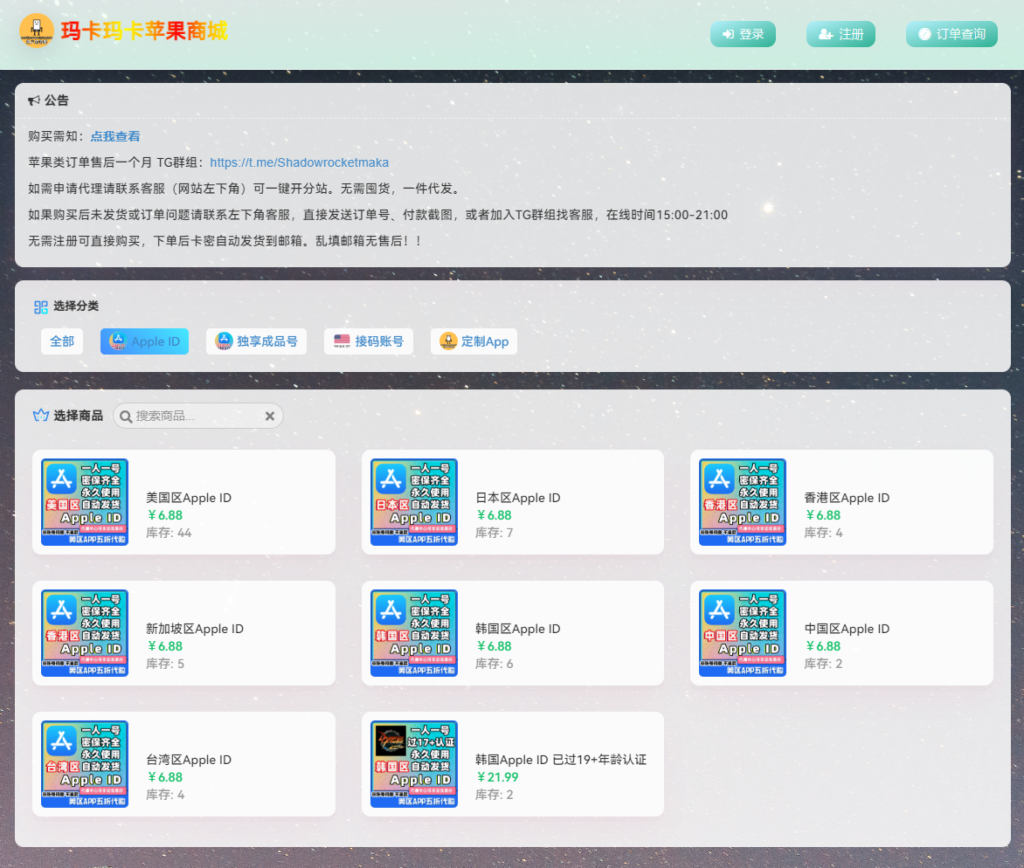Click the 美国区Apple ID product title
Screen dimensions: 1024x868
[x=189, y=498]
